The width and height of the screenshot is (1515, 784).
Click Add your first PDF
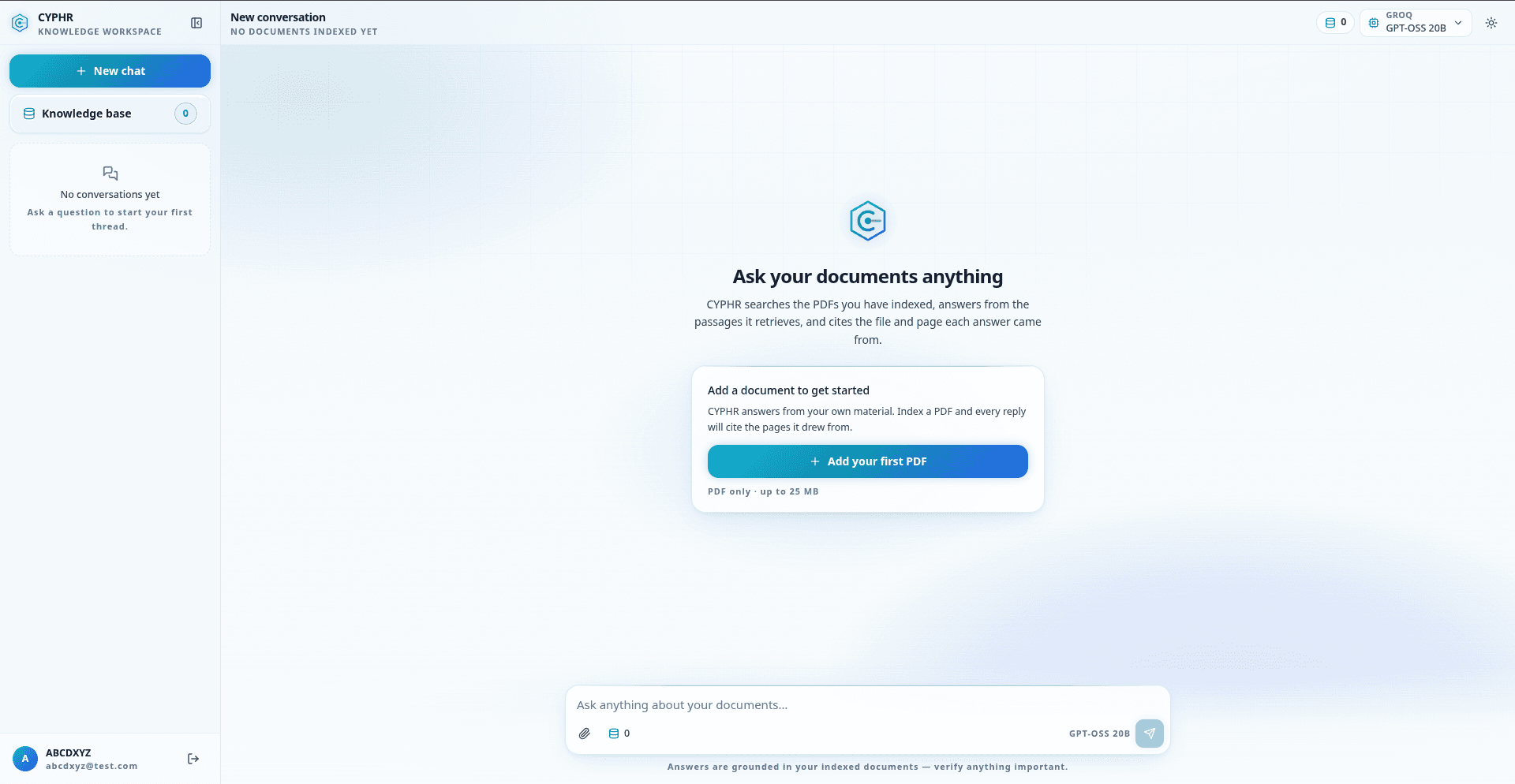[x=868, y=461]
